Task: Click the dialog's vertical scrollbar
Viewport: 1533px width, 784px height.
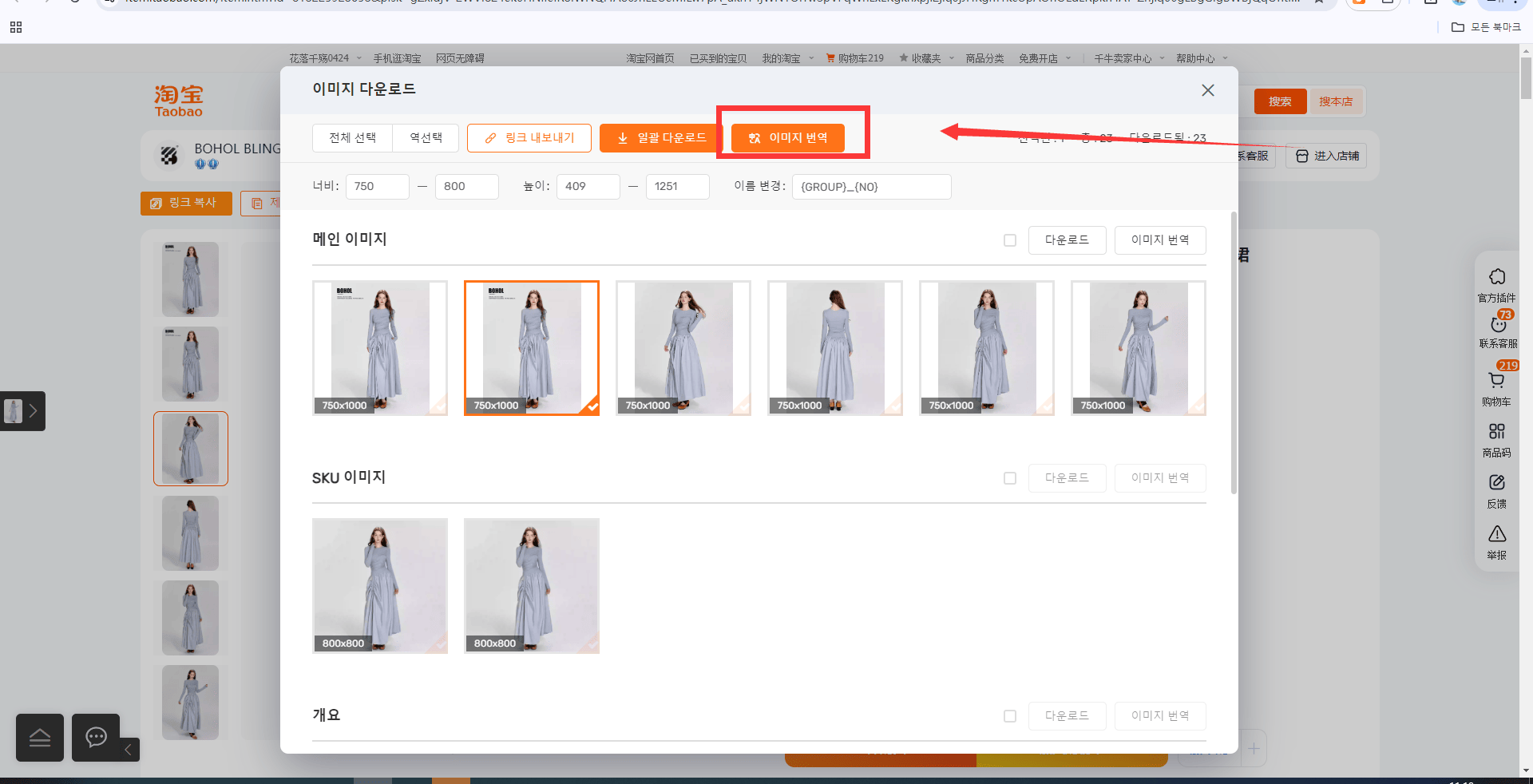Action: (1234, 351)
